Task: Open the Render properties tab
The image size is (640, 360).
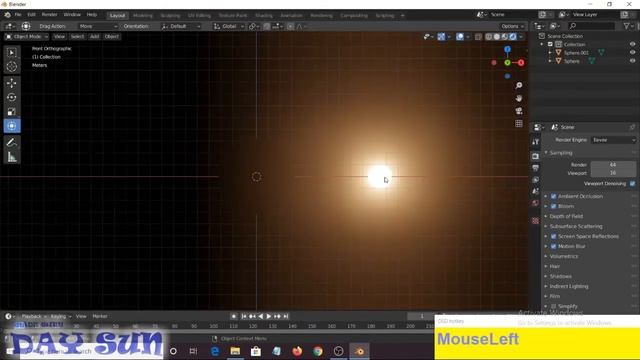Action: click(x=536, y=156)
